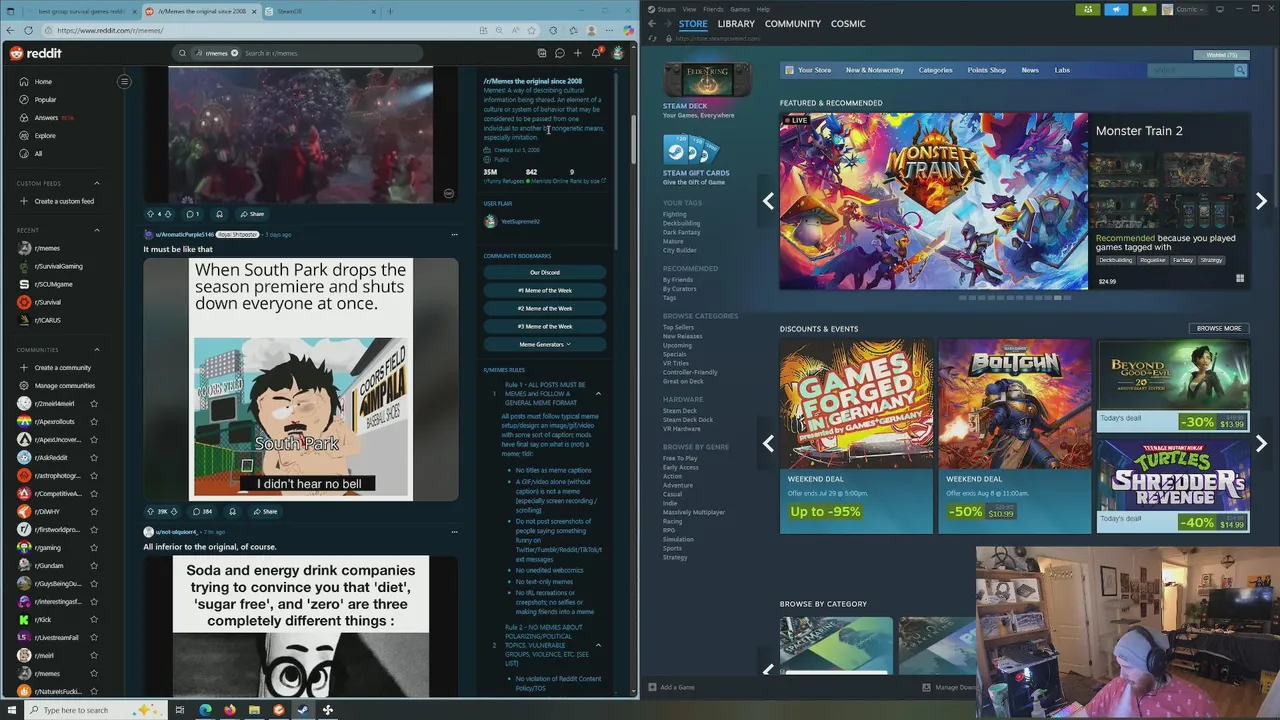Collapse the Recent section in Reddit sidebar
The height and width of the screenshot is (720, 1280).
[97, 230]
